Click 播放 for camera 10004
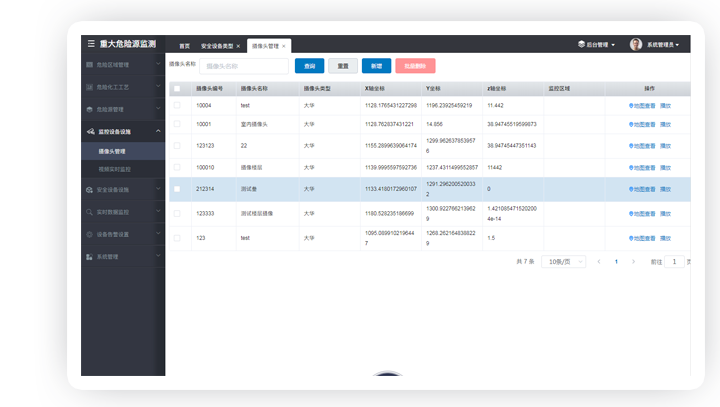 pos(665,106)
